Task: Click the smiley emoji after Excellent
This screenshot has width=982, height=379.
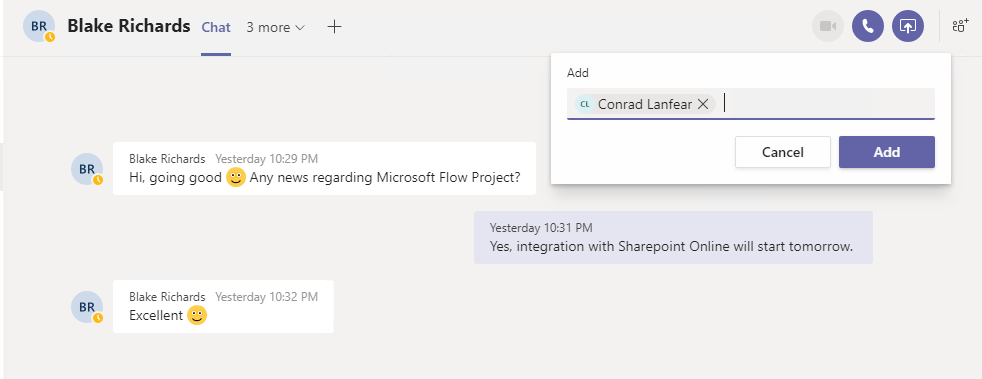Action: tap(197, 315)
